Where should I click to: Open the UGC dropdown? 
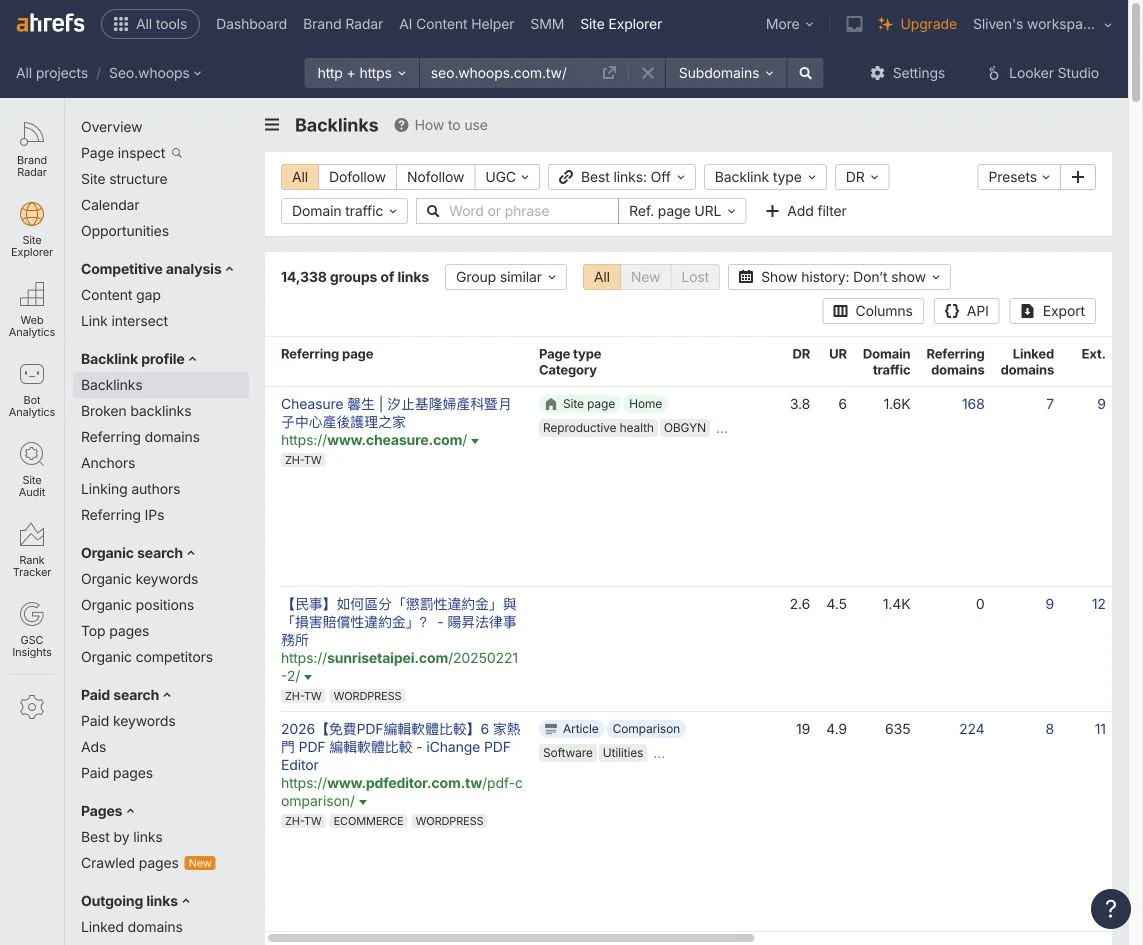pyautogui.click(x=507, y=177)
